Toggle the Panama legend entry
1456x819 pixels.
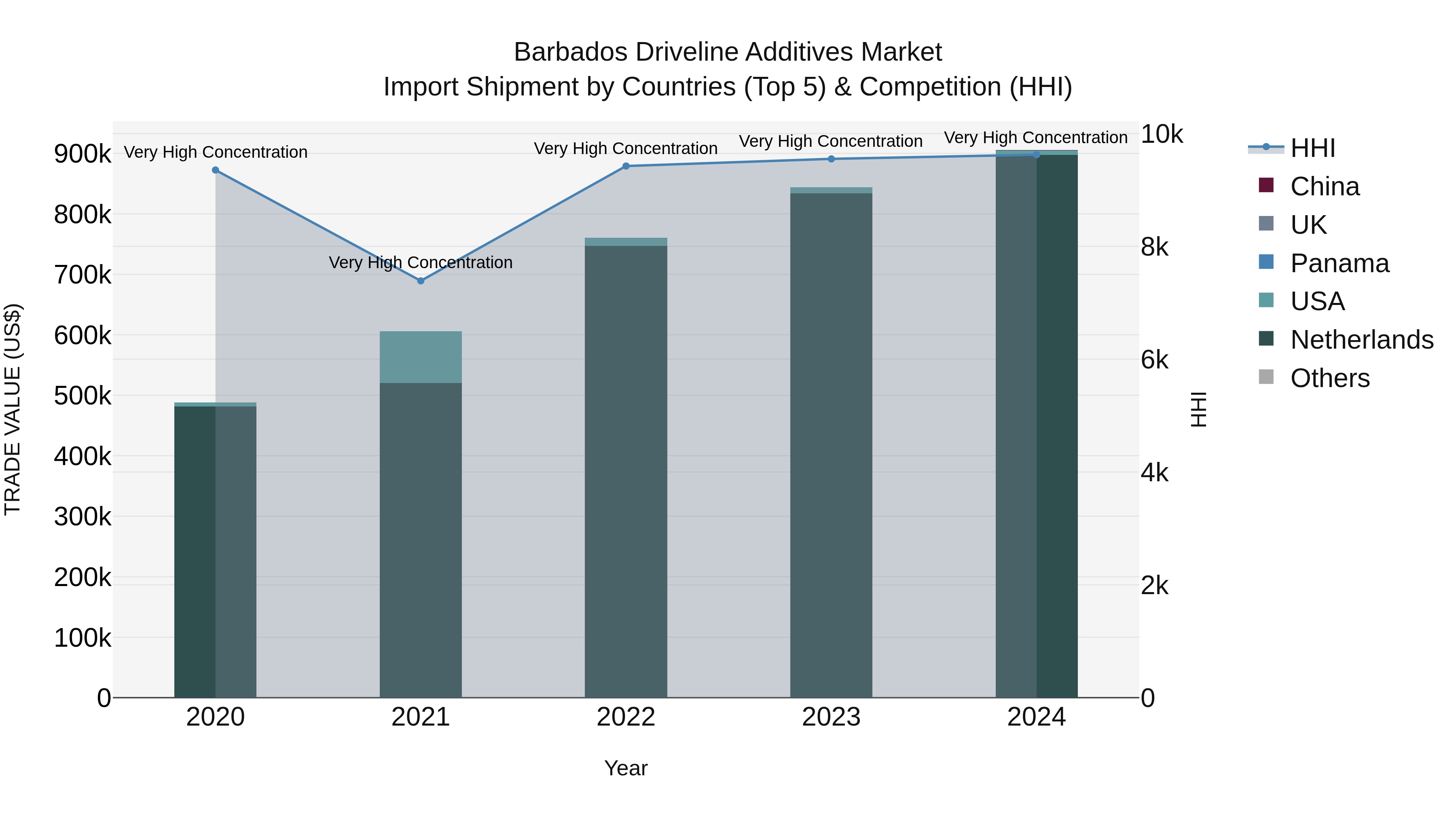tap(1324, 263)
